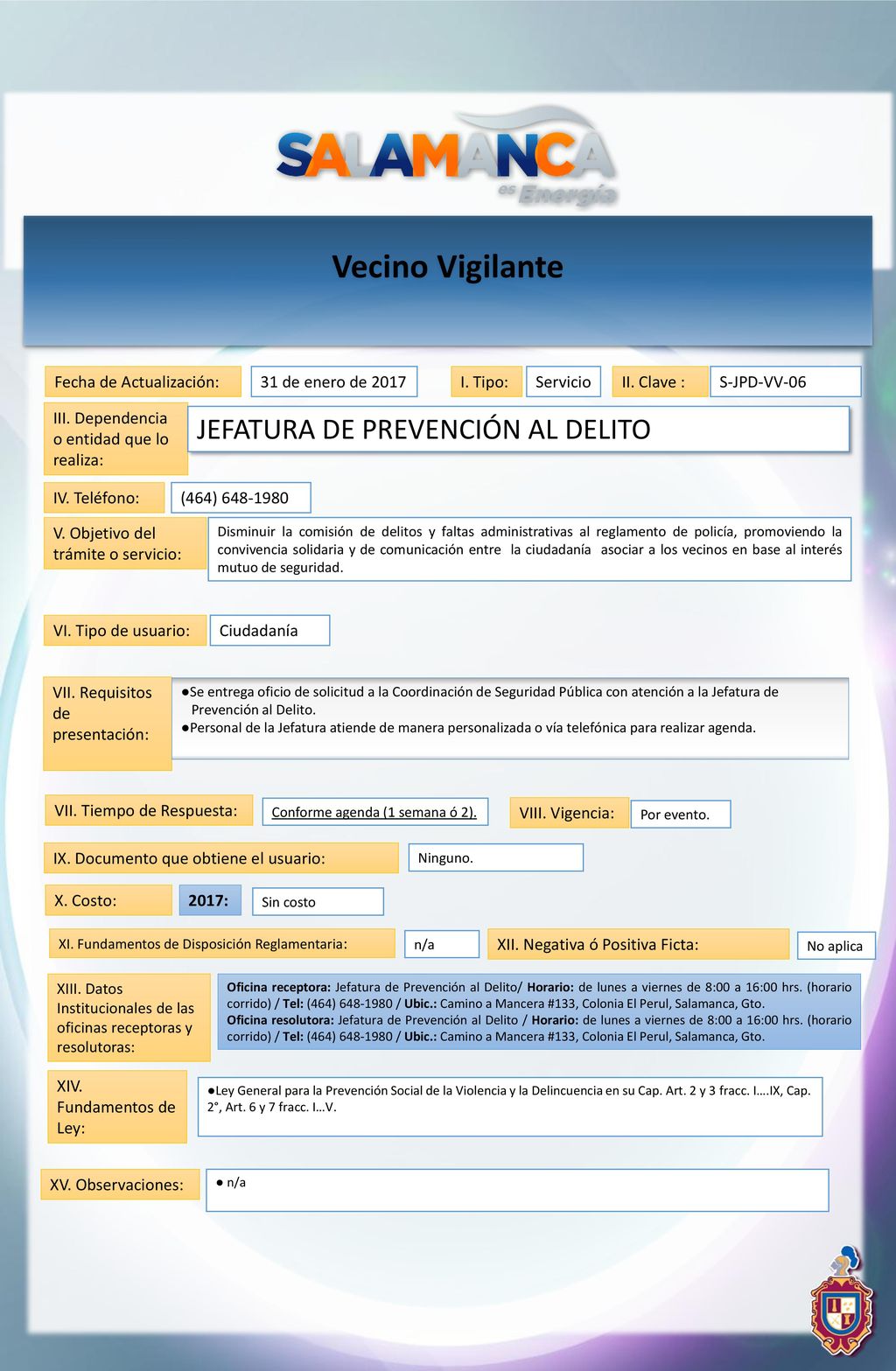Click the VI. Tipo de usuario label
This screenshot has width=896, height=1371.
click(x=125, y=630)
